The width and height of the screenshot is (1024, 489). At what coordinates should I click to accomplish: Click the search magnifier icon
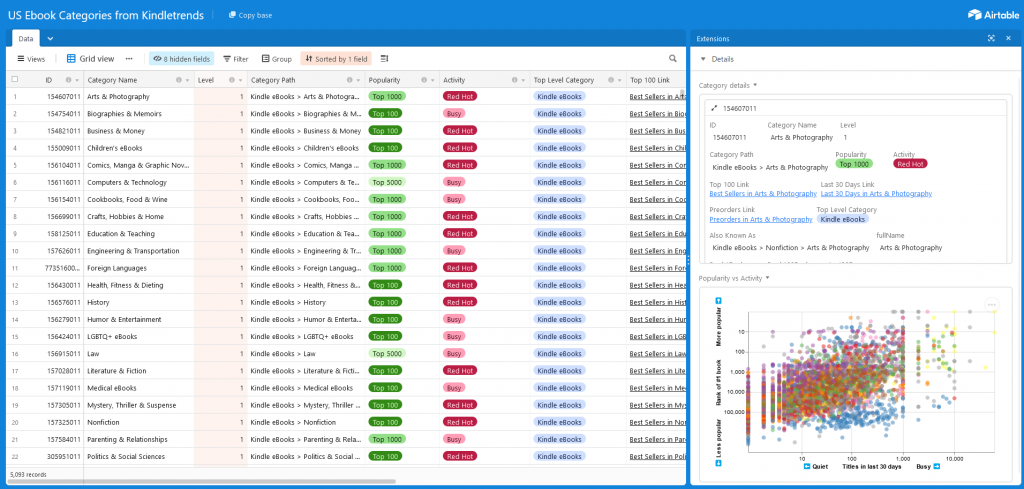[x=673, y=59]
